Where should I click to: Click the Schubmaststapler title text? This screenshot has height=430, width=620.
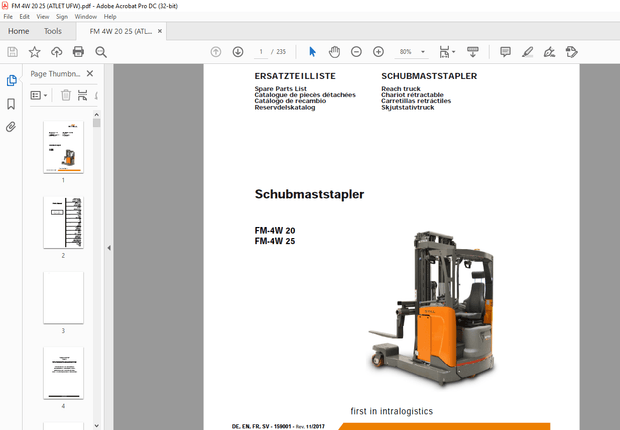point(309,194)
